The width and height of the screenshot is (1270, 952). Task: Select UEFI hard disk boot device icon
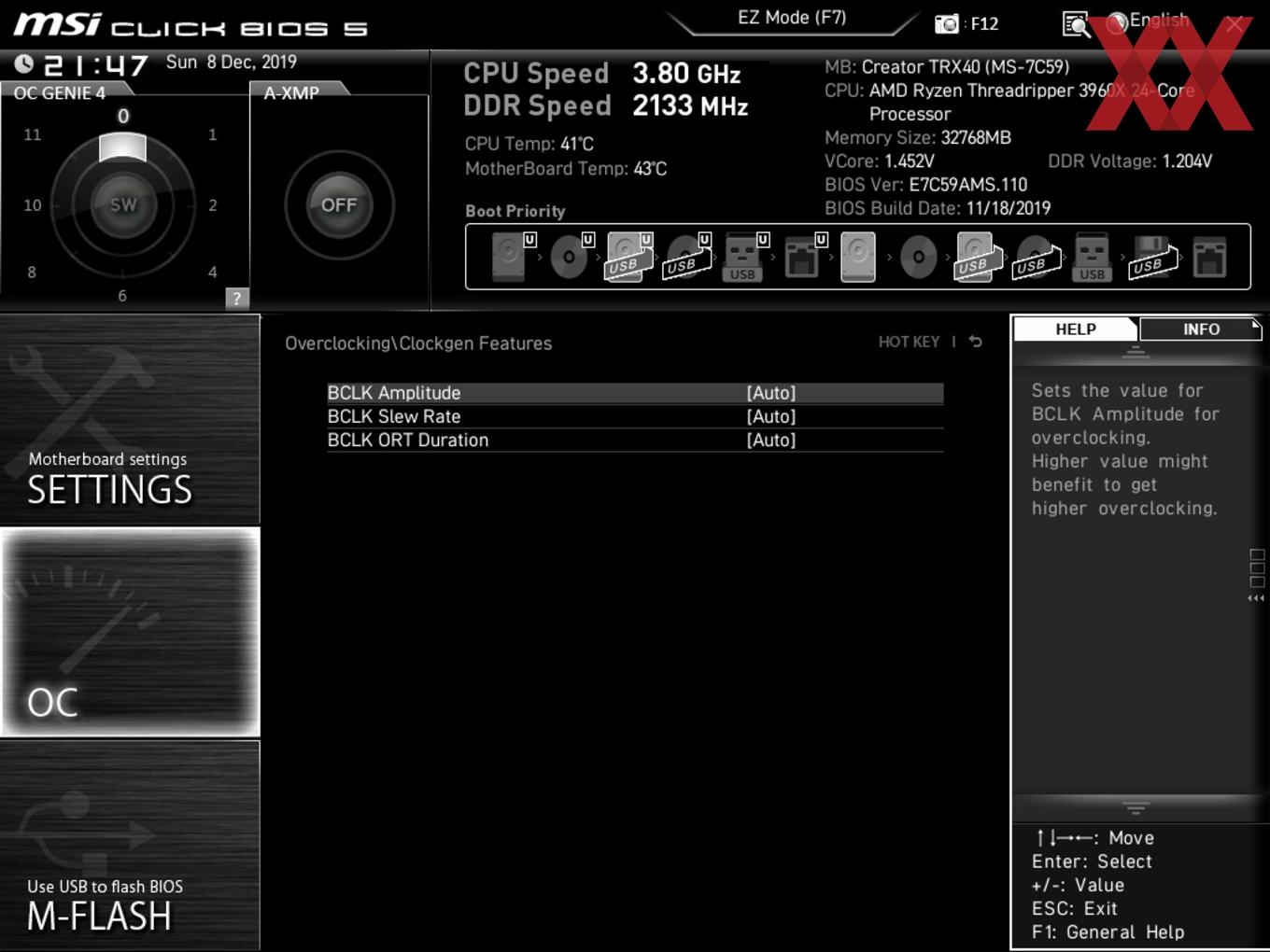click(511, 257)
